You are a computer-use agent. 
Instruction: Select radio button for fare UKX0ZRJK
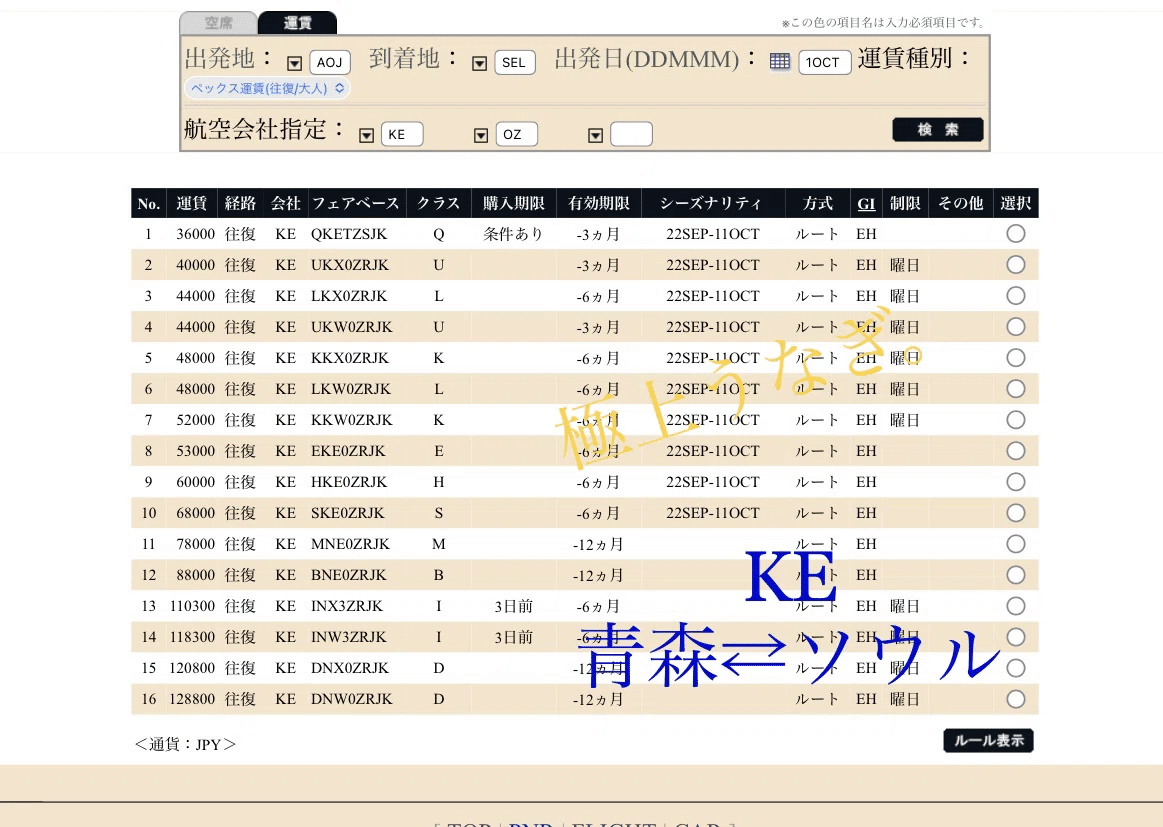(x=1015, y=265)
